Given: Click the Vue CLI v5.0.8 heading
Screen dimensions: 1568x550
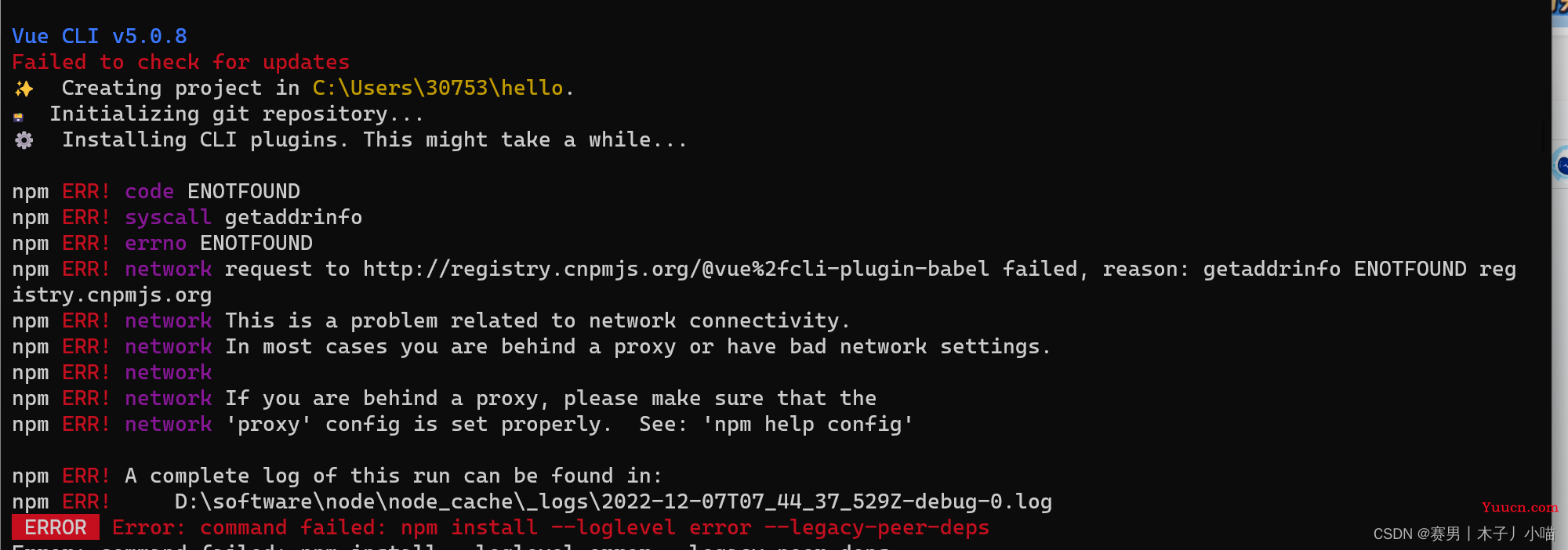Looking at the screenshot, I should (100, 36).
